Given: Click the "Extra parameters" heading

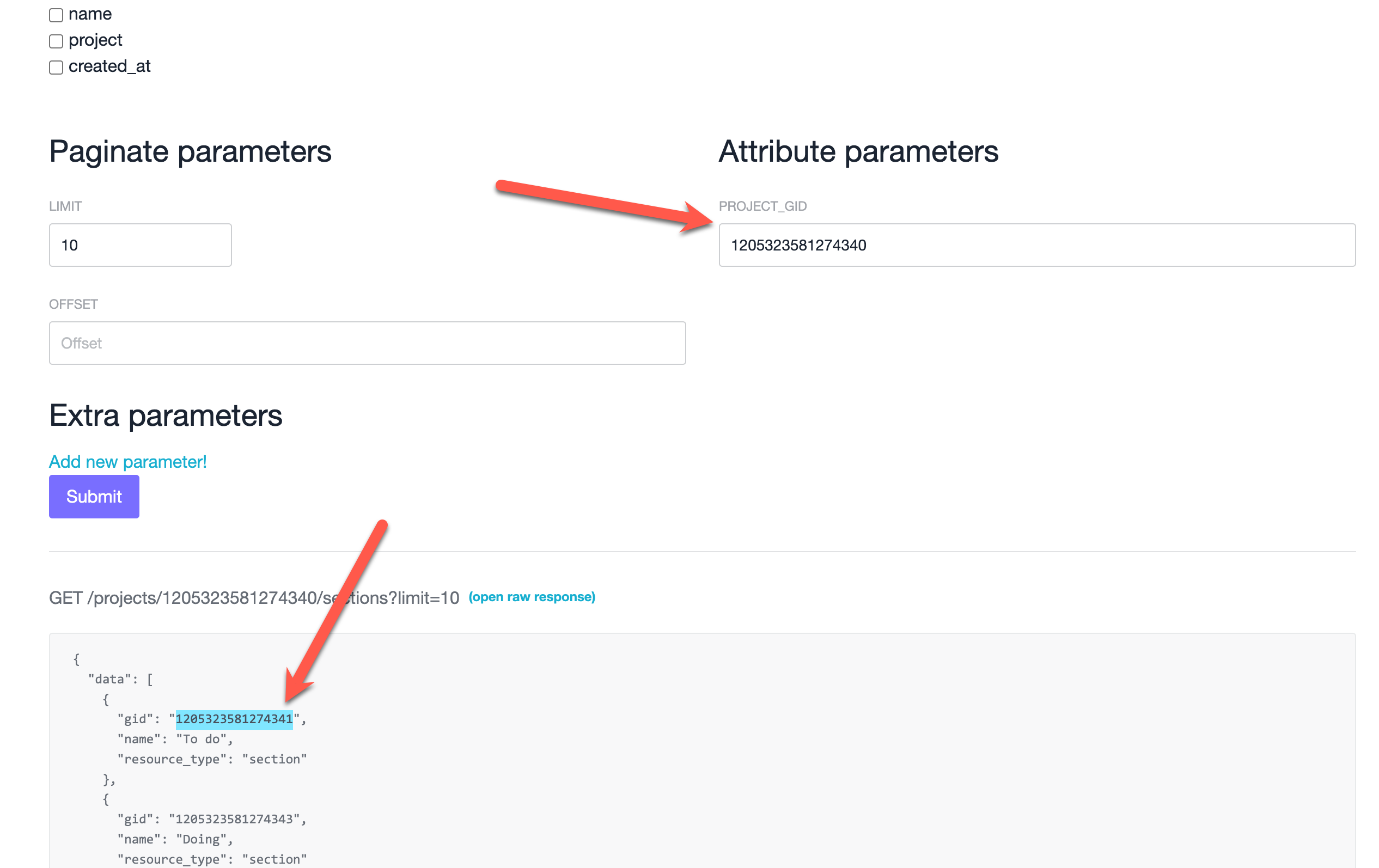Looking at the screenshot, I should 166,415.
